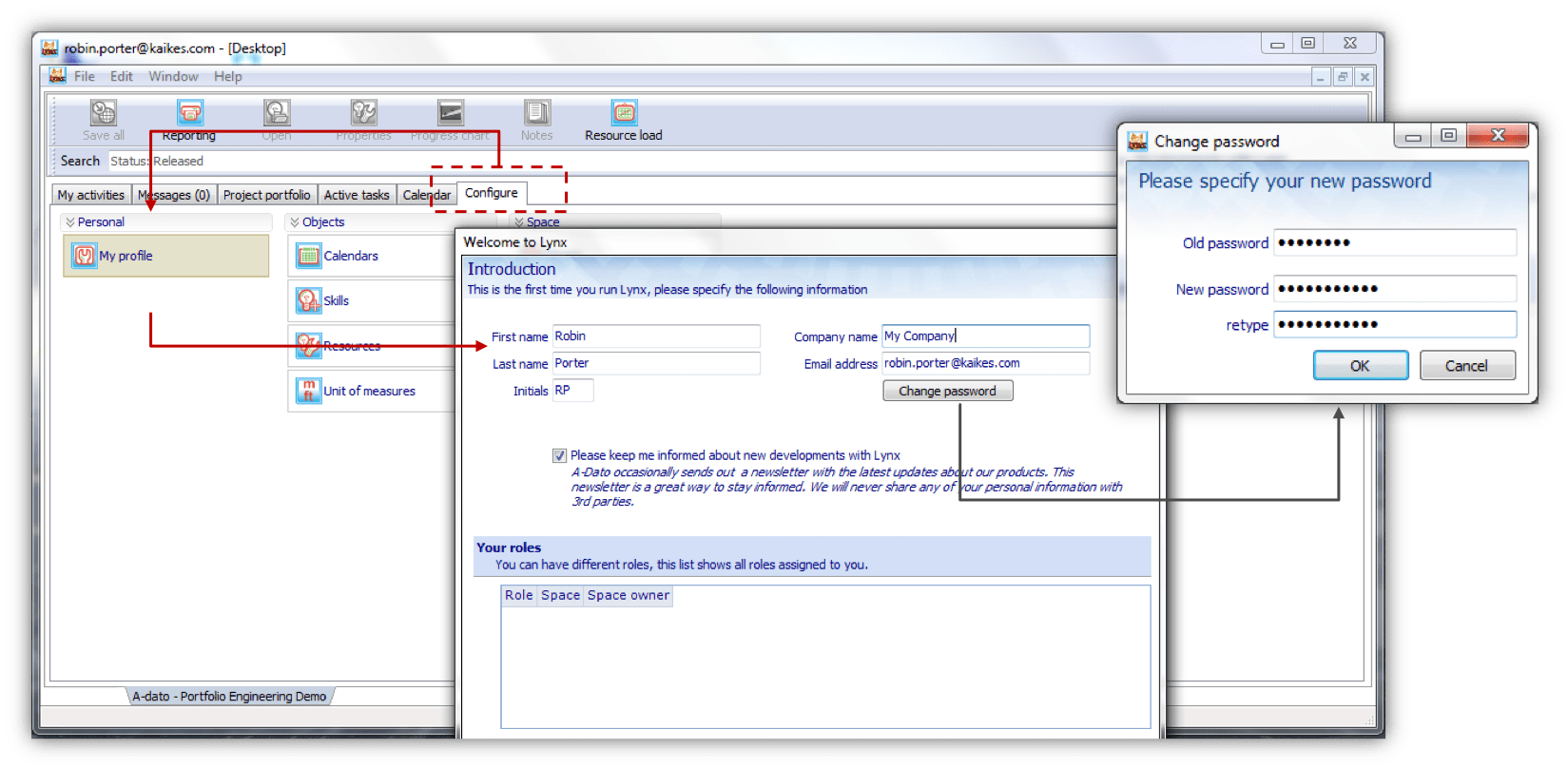The width and height of the screenshot is (1568, 768).
Task: Click the Change password button
Action: (x=947, y=391)
